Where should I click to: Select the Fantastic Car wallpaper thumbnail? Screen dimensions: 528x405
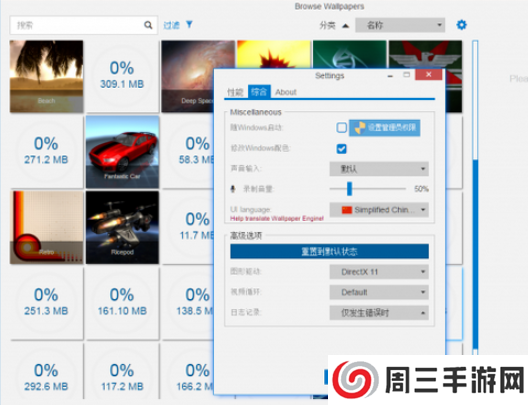pyautogui.click(x=122, y=152)
